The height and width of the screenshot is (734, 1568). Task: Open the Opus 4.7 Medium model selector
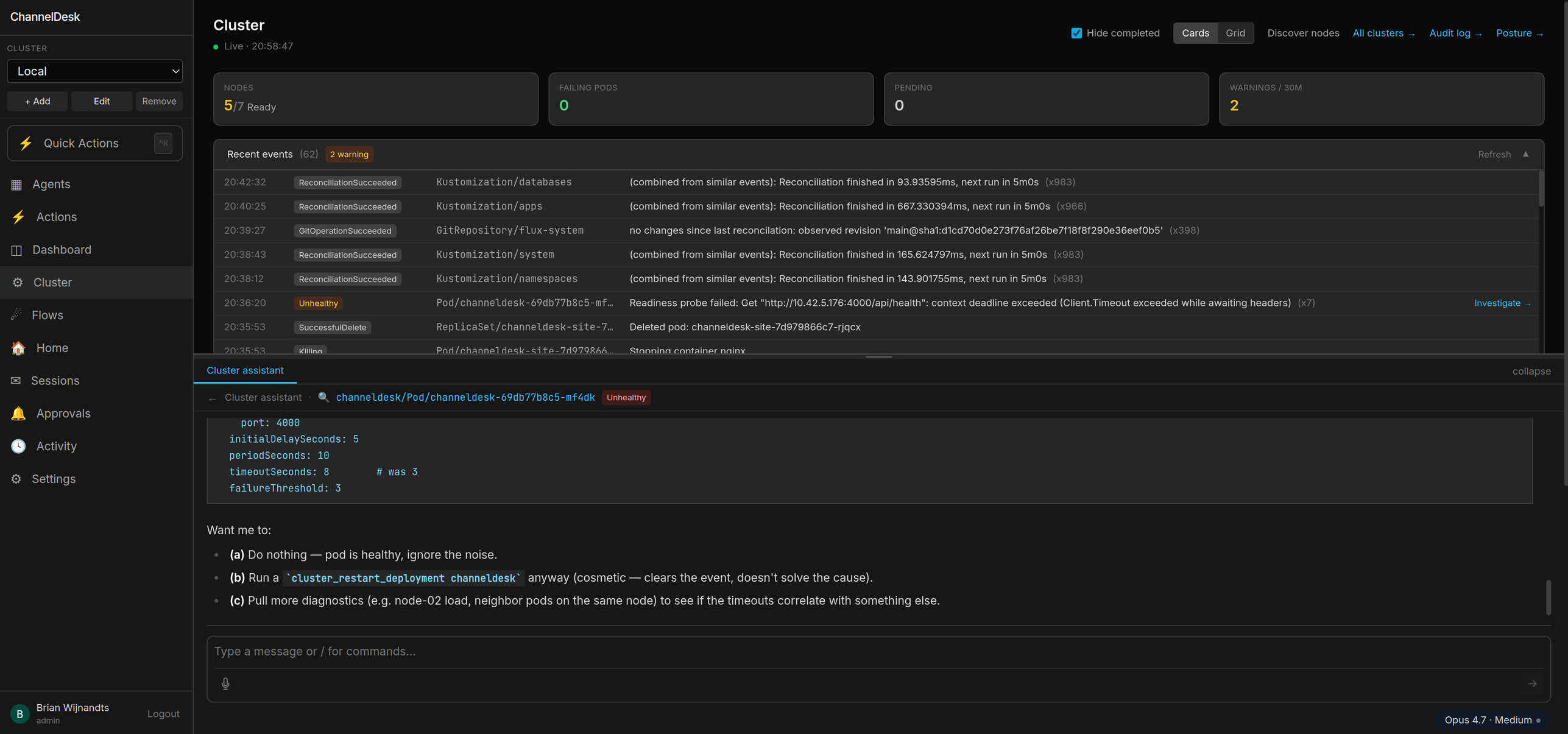pyautogui.click(x=1492, y=720)
